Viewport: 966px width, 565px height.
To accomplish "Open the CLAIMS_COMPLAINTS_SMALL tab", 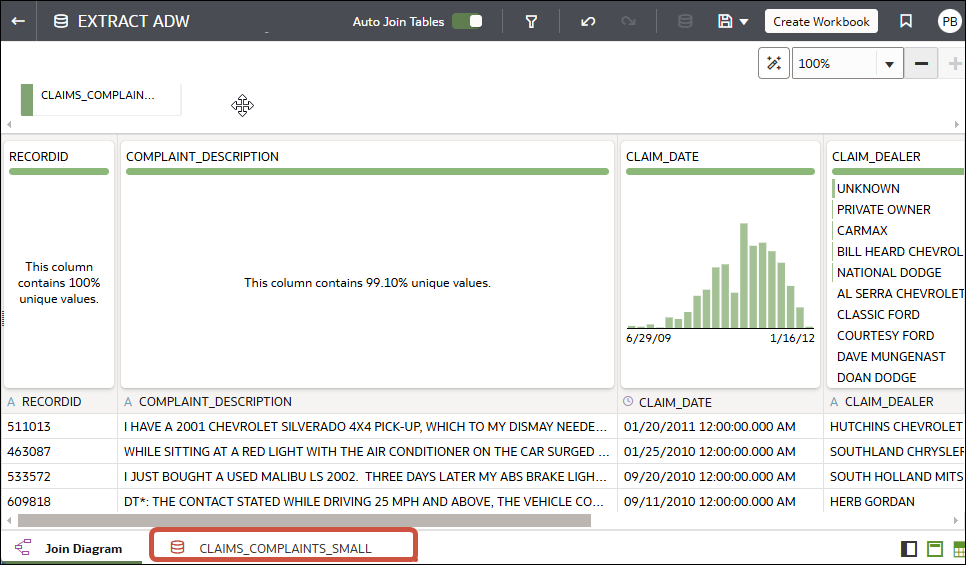I will click(283, 548).
